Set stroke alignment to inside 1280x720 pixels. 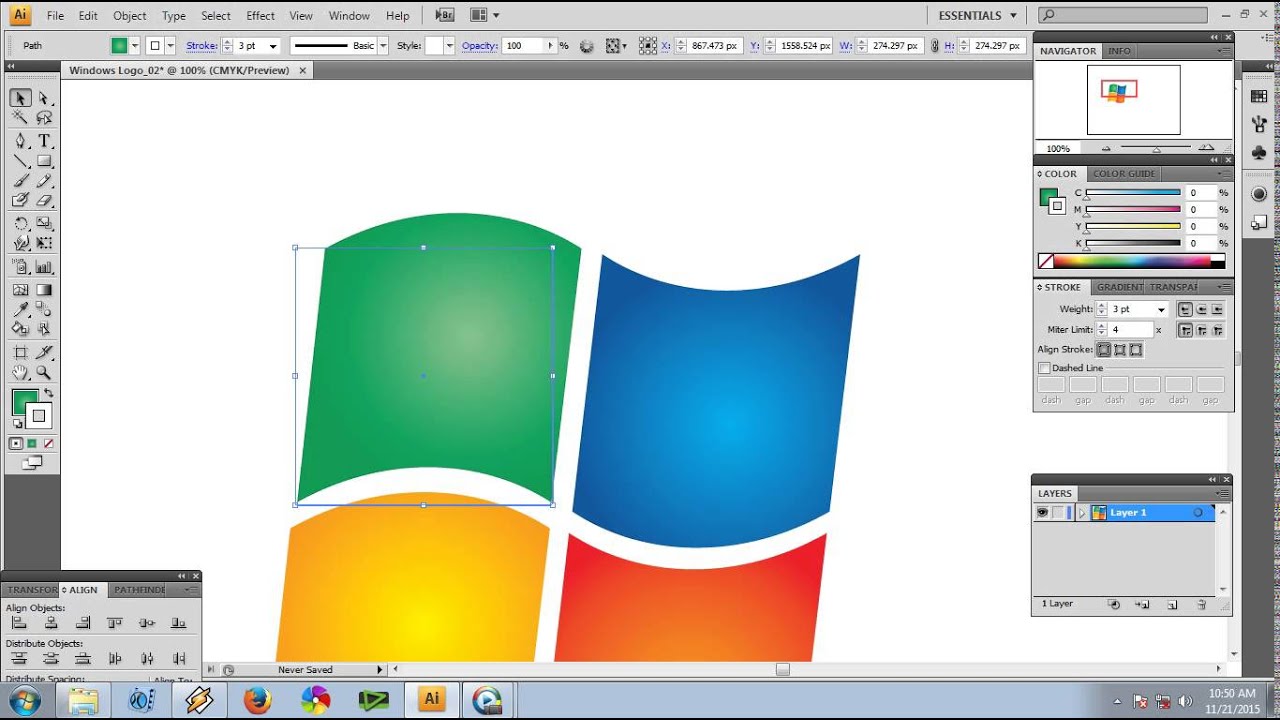pyautogui.click(x=1120, y=350)
